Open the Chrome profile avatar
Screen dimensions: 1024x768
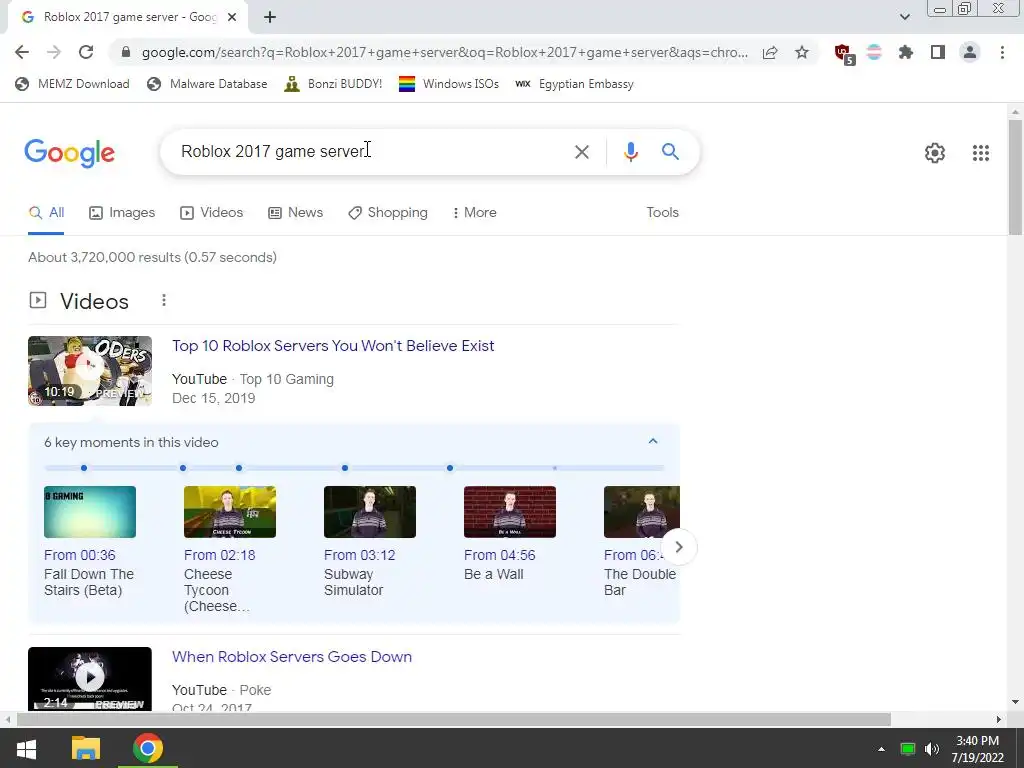point(970,52)
